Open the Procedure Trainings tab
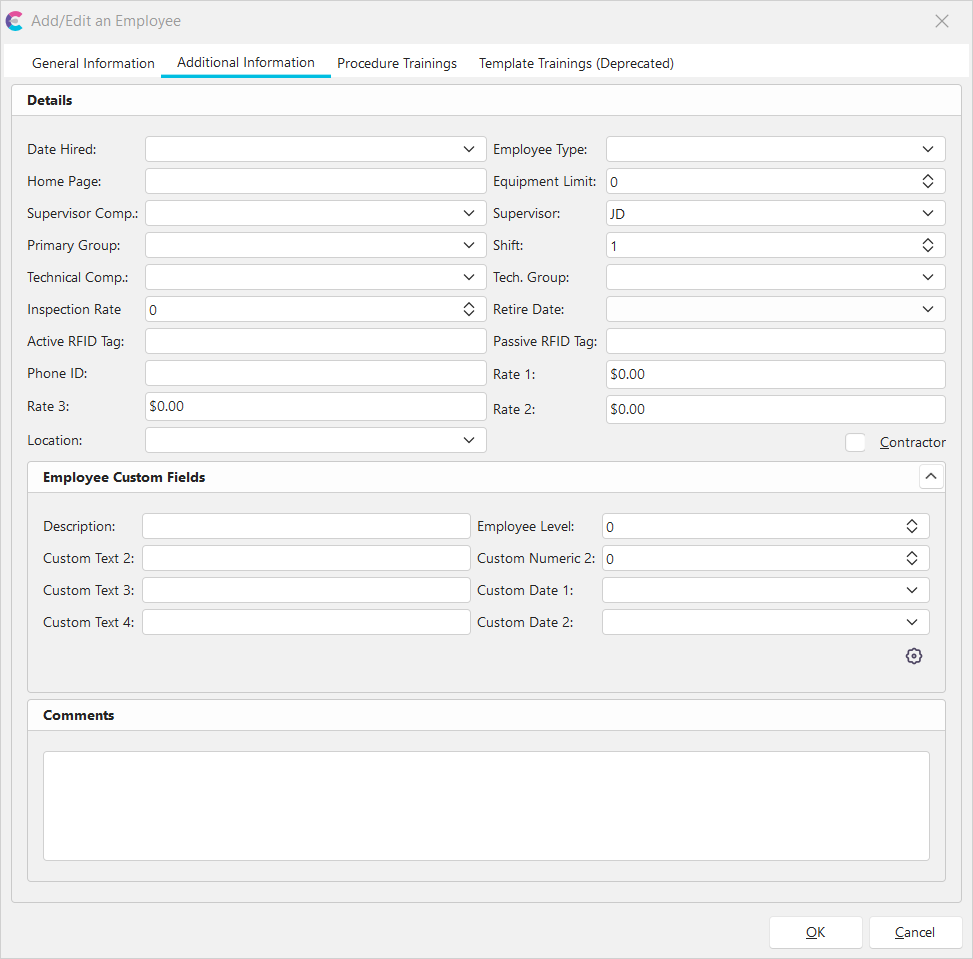Viewport: 973px width, 959px height. (x=397, y=63)
